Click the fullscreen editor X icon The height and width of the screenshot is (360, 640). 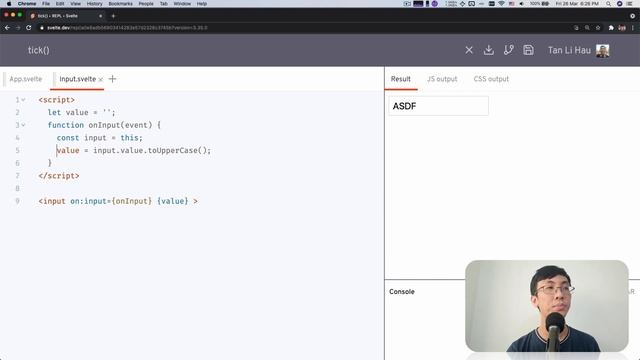(469, 50)
